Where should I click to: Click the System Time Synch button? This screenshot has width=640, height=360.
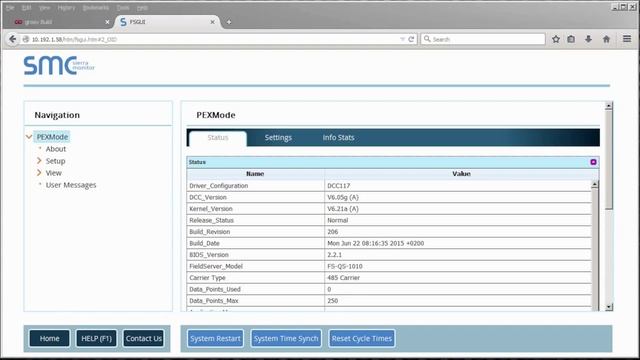point(286,338)
